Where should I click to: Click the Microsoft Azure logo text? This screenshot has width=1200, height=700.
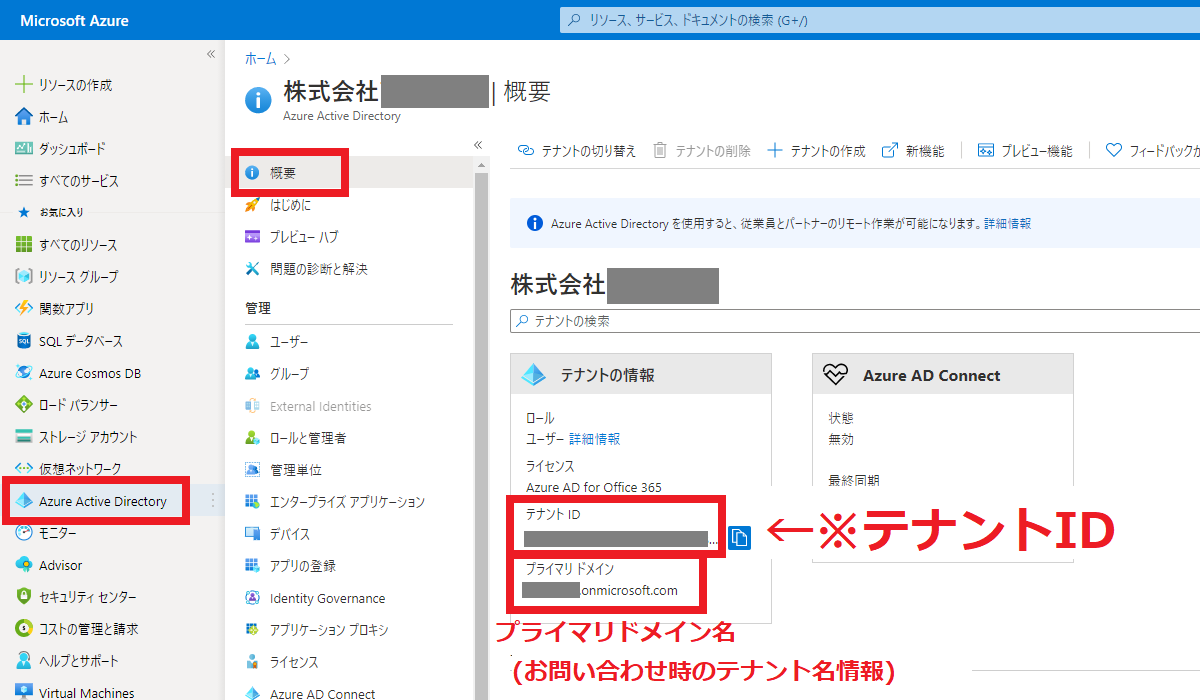point(74,21)
